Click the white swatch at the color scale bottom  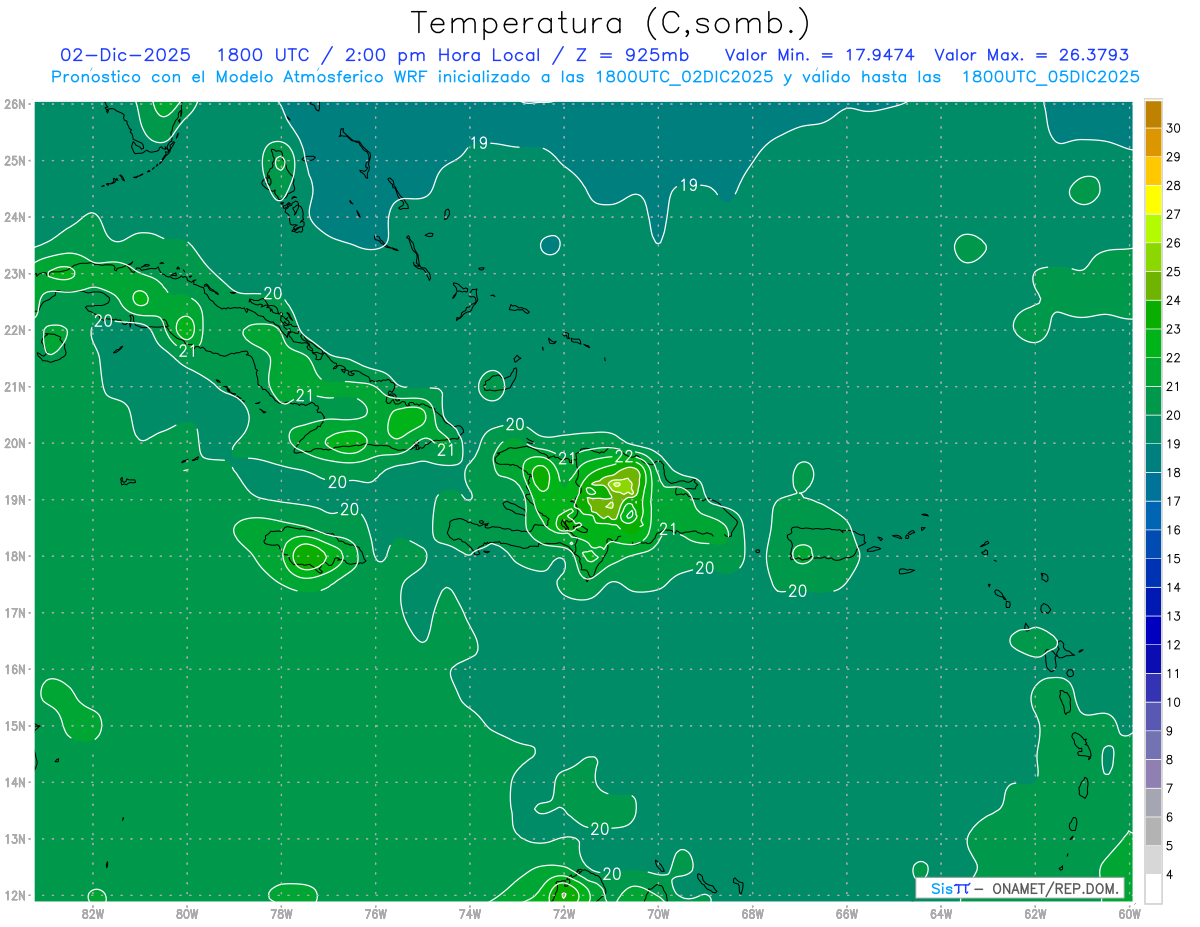pos(1153,888)
